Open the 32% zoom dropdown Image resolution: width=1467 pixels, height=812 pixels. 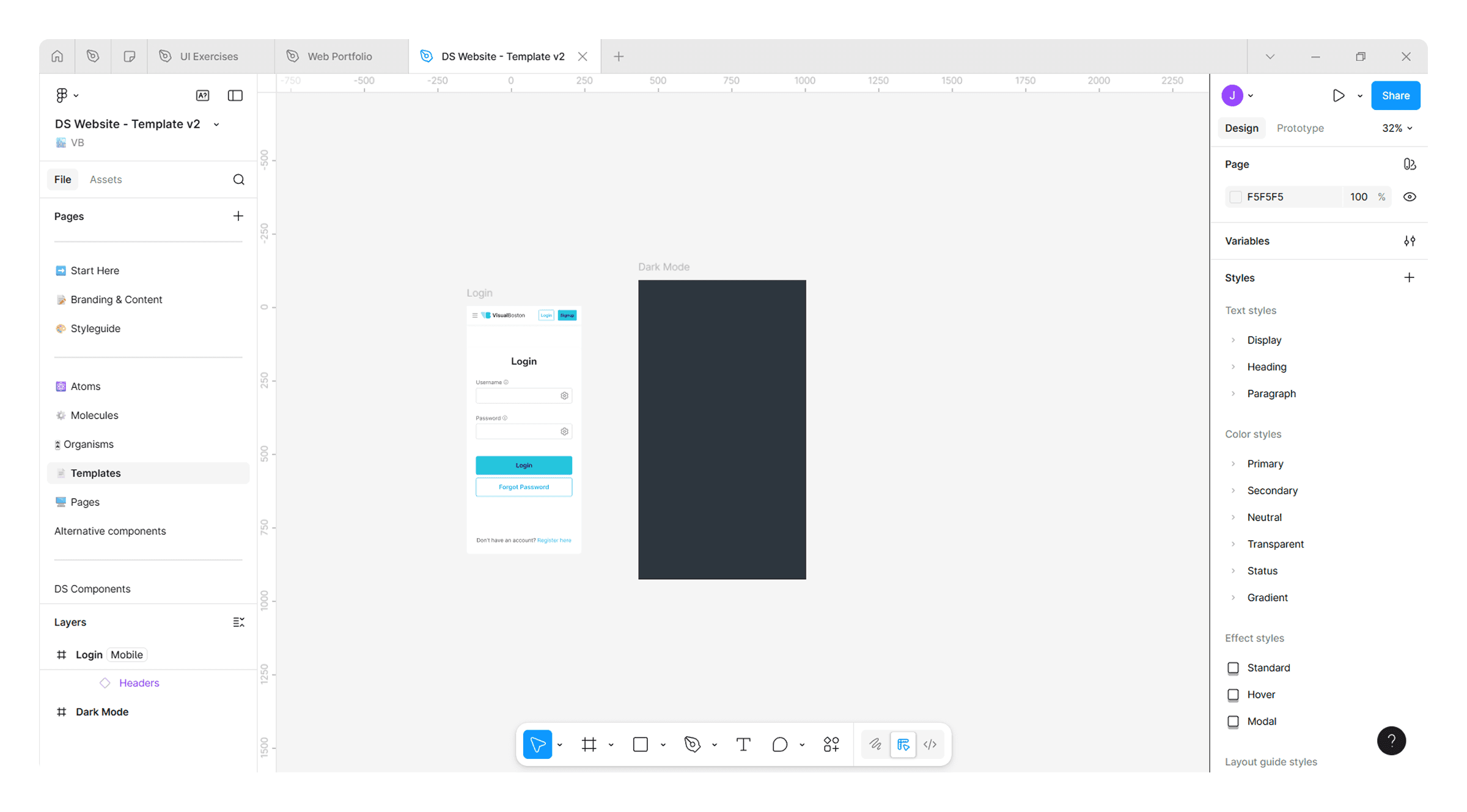coord(1397,128)
